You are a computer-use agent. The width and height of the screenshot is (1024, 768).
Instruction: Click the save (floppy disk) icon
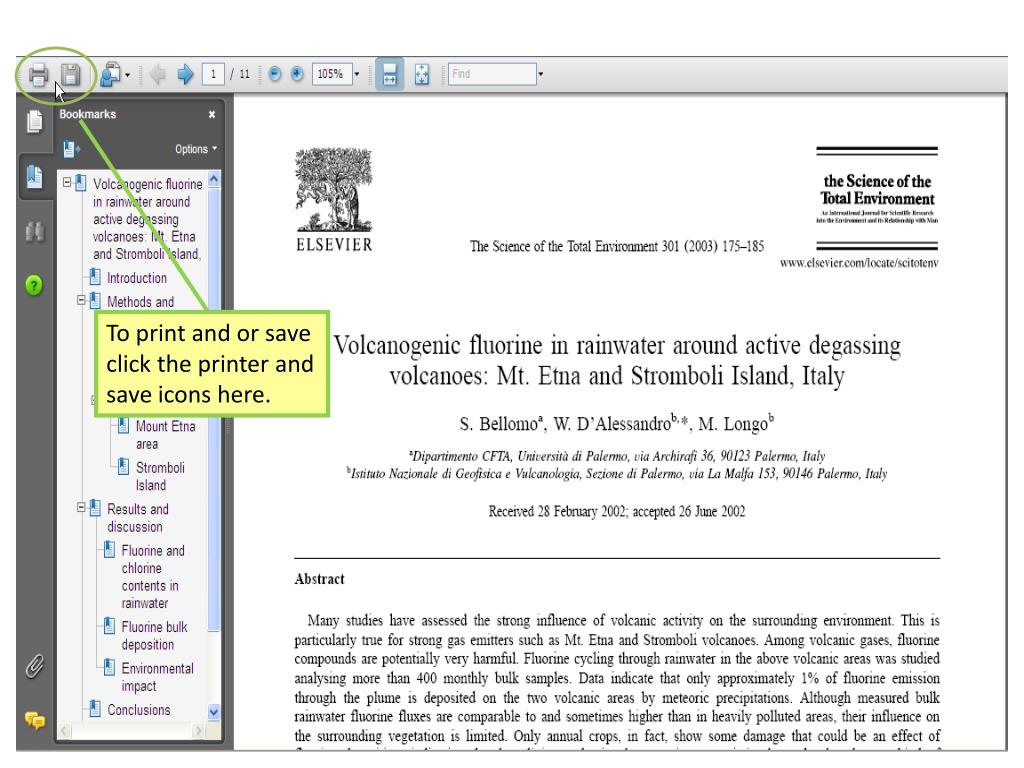pyautogui.click(x=71, y=75)
